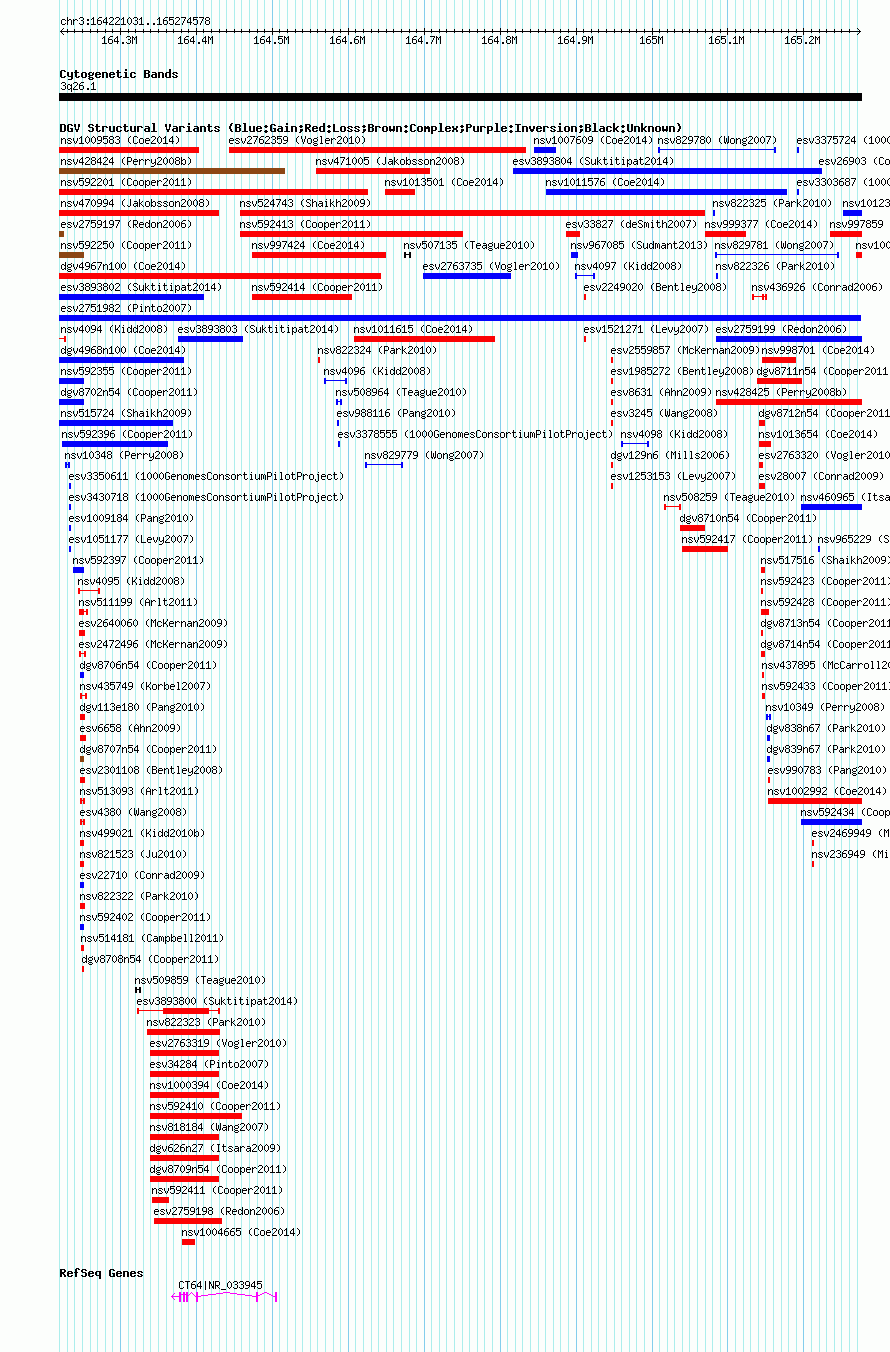
Task: Open dgv129n6 (Mills2006) variant
Action: 670,455
